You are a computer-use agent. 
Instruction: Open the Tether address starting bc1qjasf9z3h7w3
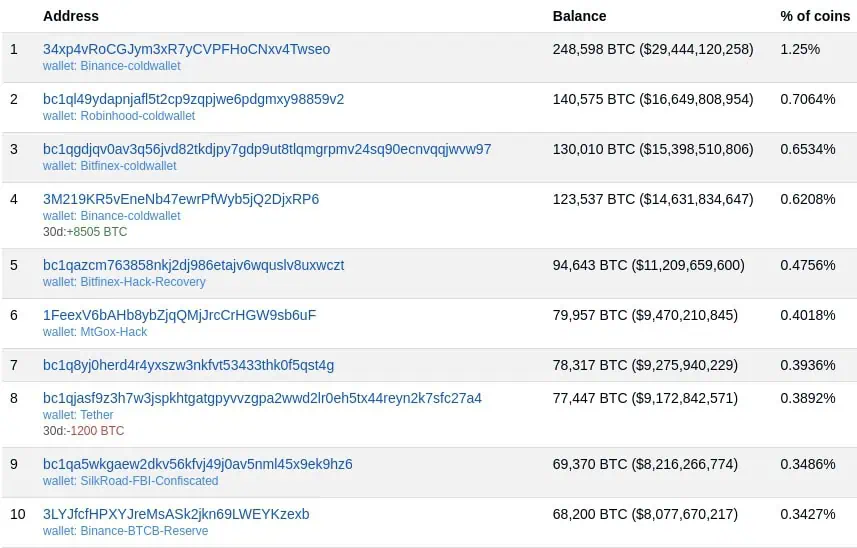262,398
